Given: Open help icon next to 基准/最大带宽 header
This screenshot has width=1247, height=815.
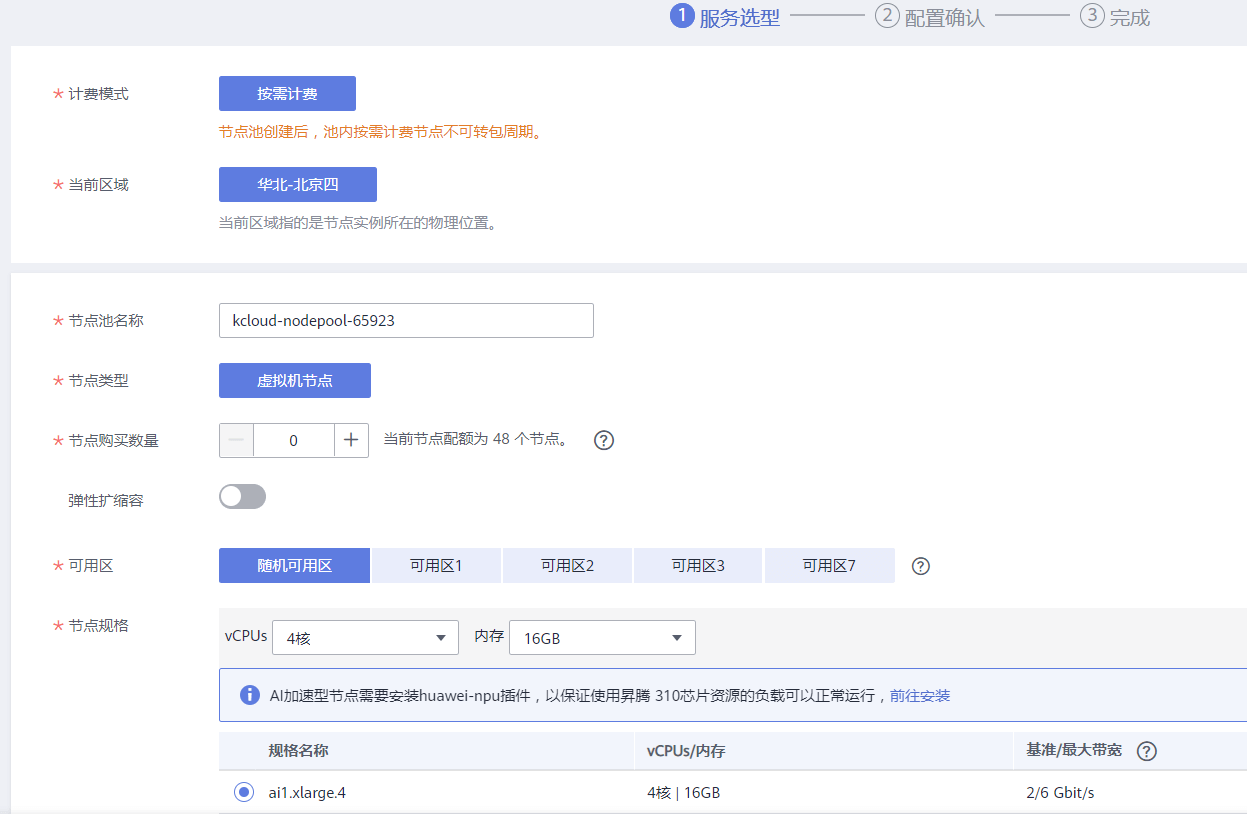Looking at the screenshot, I should [1147, 751].
